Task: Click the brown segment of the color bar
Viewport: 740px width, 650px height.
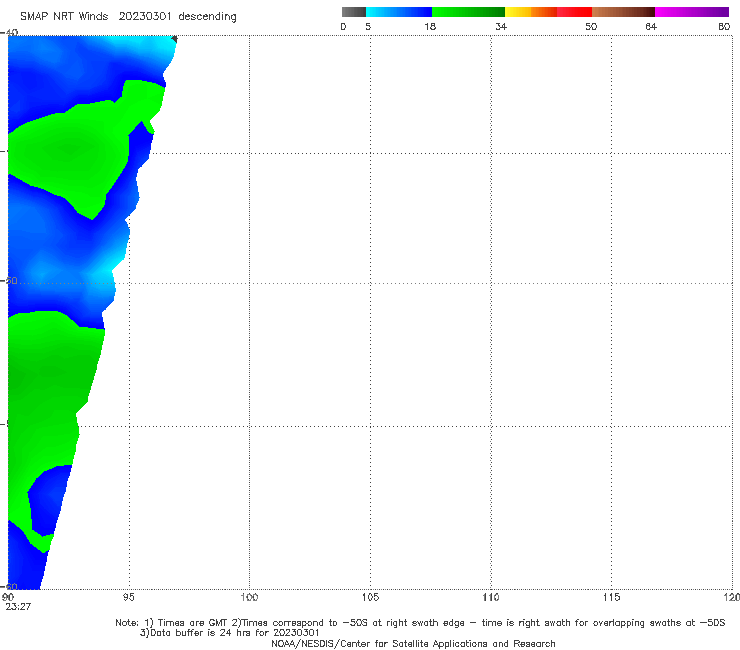Action: tap(623, 12)
